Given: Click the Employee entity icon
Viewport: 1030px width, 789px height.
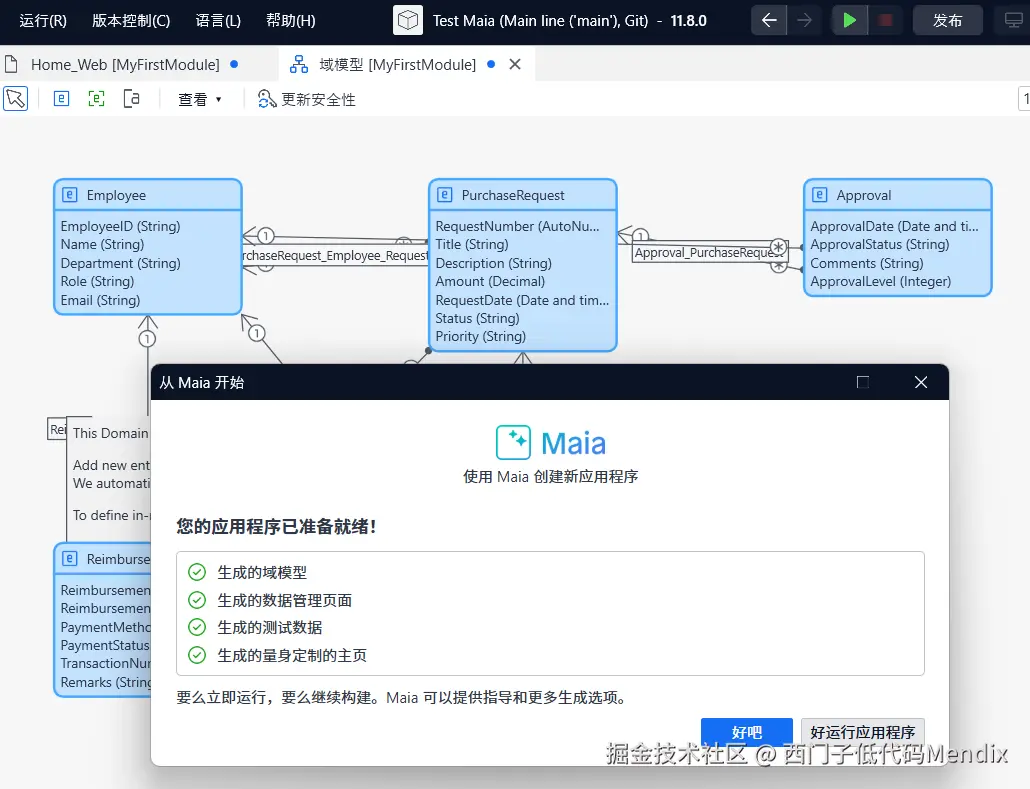Looking at the screenshot, I should tap(70, 194).
